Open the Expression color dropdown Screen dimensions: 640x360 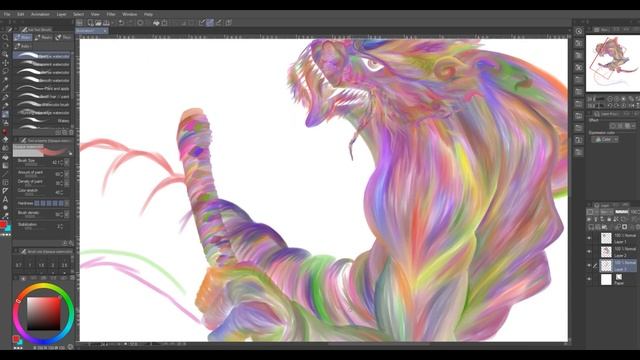(604, 140)
